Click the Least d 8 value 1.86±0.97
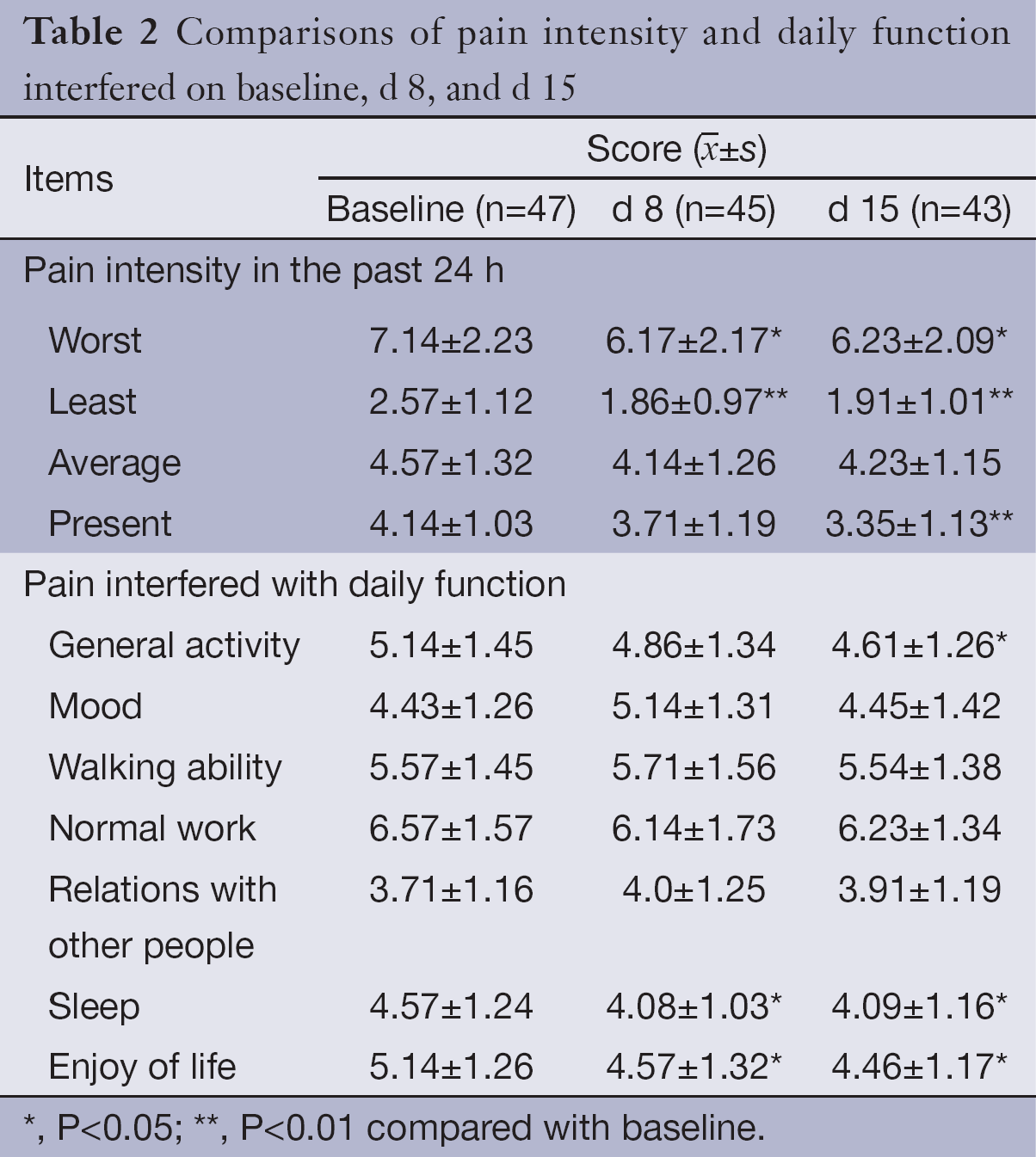The height and width of the screenshot is (1157, 1036). 694,402
